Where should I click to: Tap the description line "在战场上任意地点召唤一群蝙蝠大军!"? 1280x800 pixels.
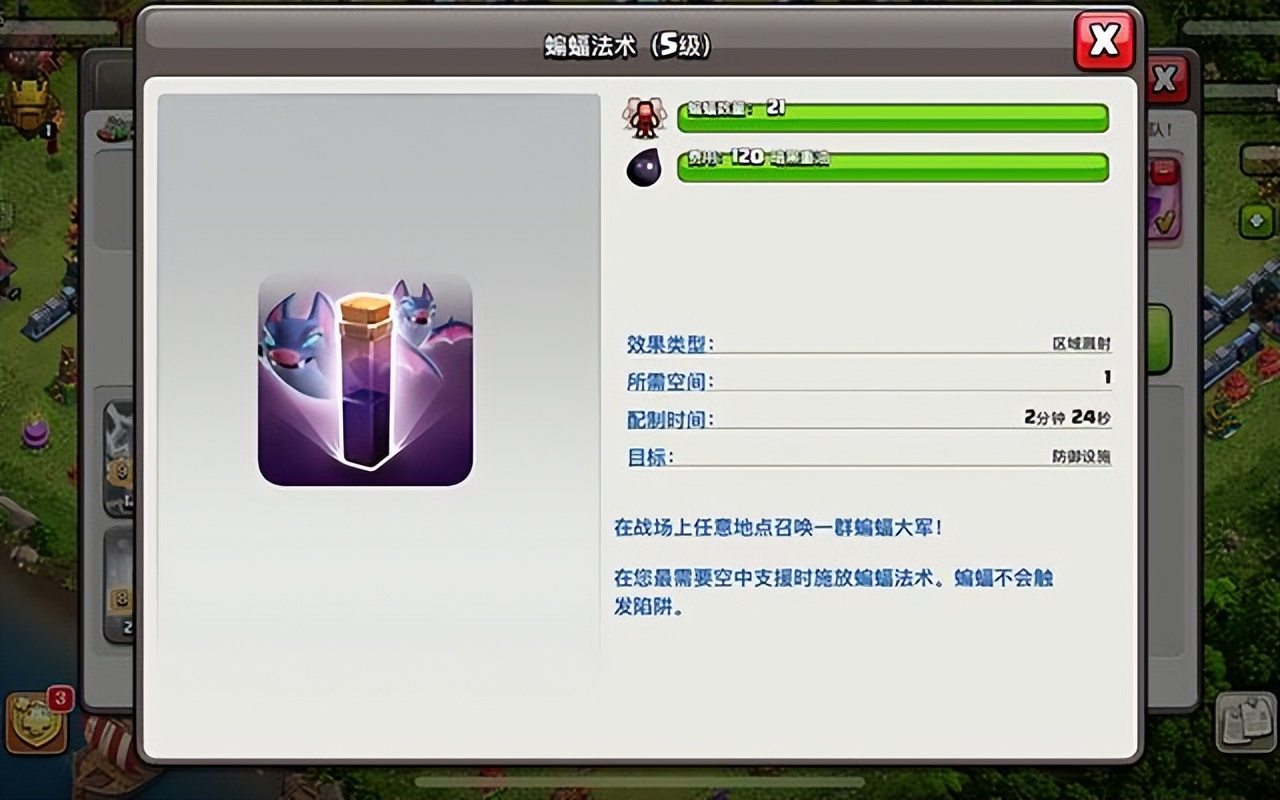[778, 527]
